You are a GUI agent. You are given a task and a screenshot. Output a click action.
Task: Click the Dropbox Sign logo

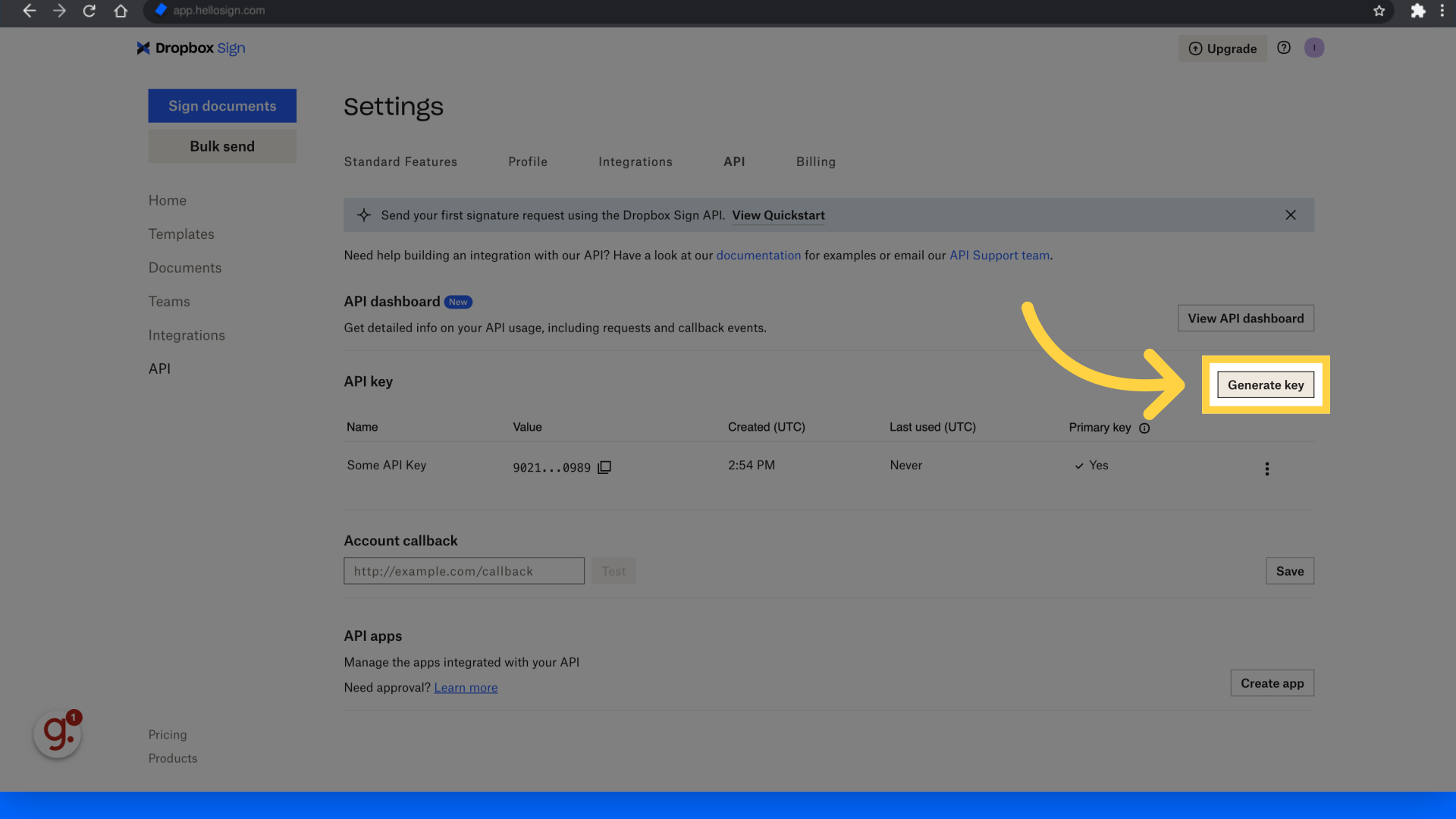191,48
